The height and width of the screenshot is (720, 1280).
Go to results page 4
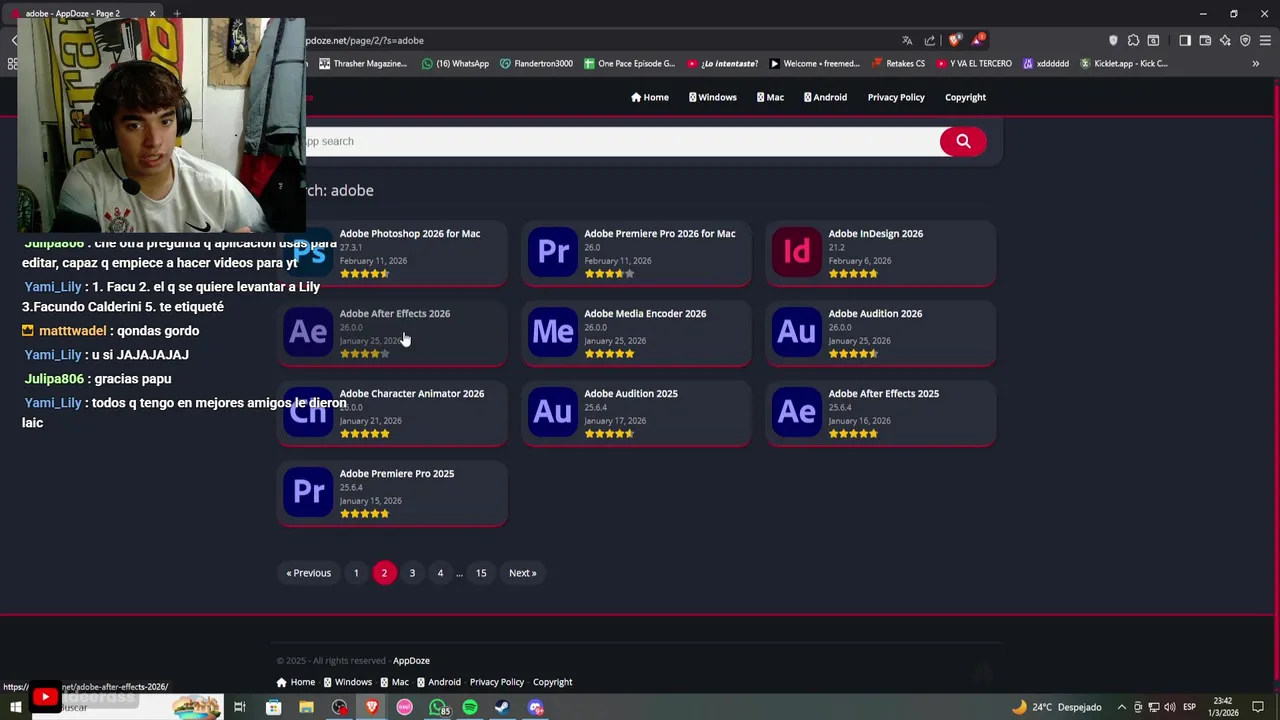click(x=440, y=573)
